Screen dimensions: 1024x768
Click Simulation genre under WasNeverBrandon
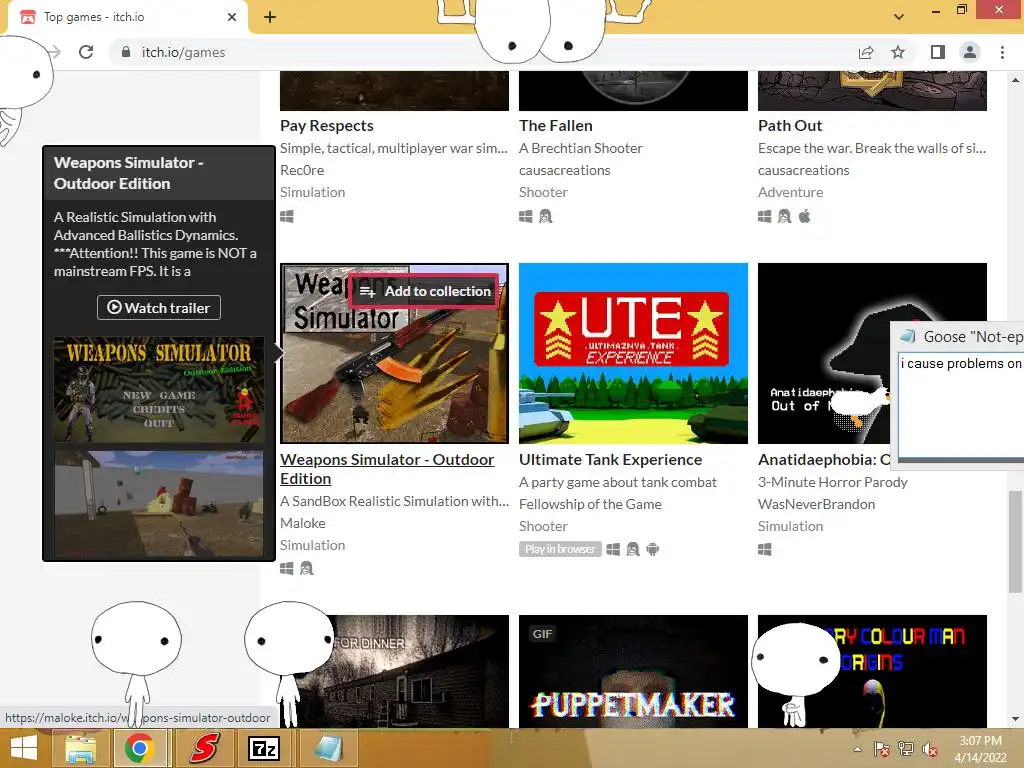790,526
